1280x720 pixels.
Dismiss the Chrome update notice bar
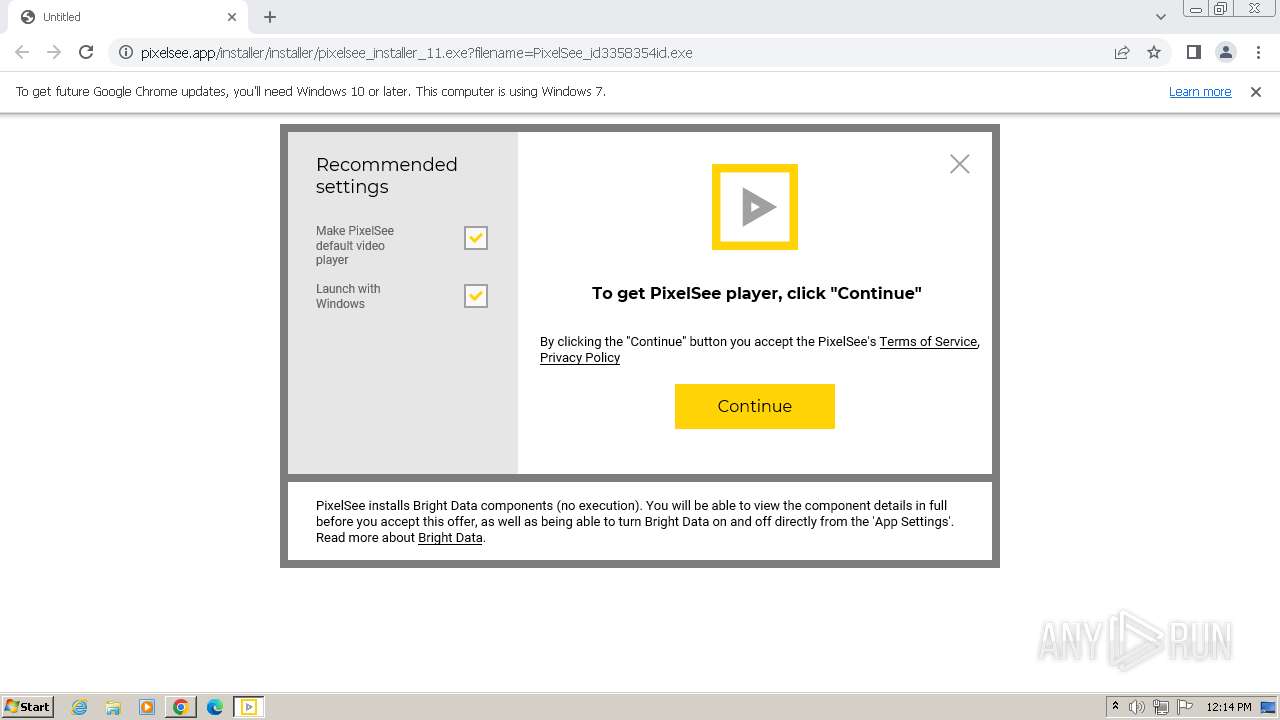tap(1256, 92)
